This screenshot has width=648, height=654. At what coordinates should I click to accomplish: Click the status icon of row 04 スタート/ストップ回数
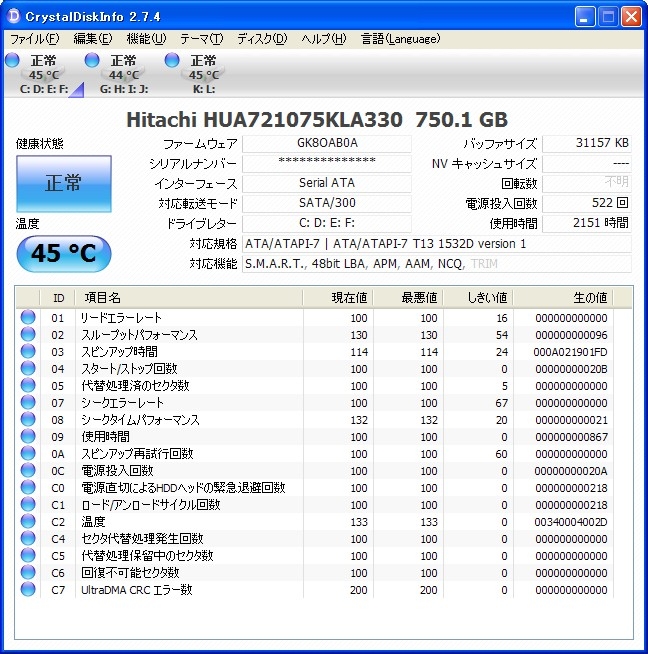point(28,369)
